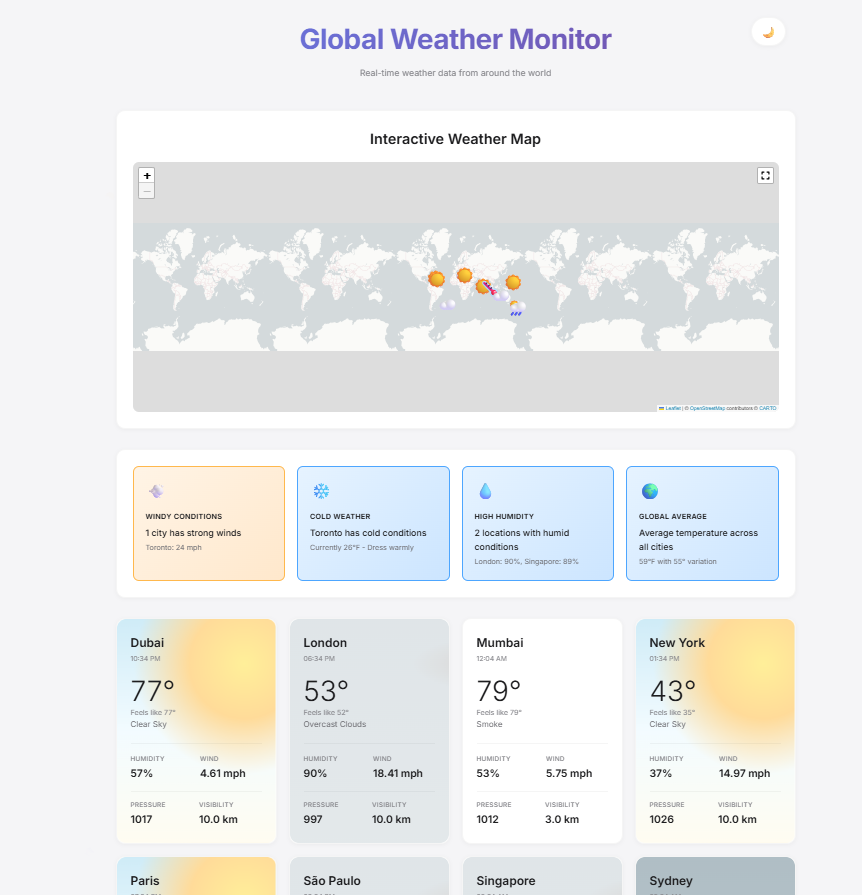Click Dubai's wind value 4.61 mph

tap(223, 773)
